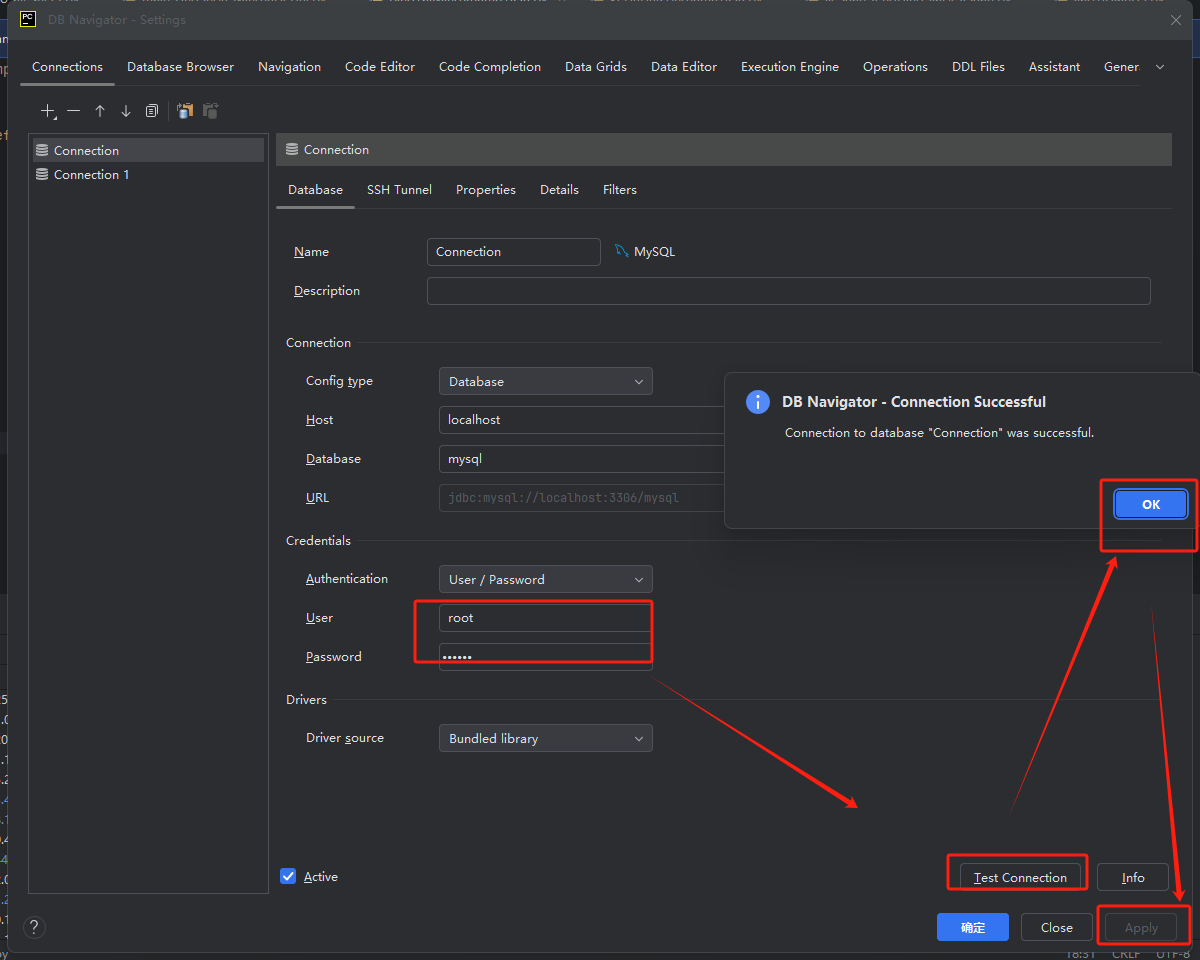Screen dimensions: 1200x960
Task: Focus the User field showing root
Action: click(545, 618)
